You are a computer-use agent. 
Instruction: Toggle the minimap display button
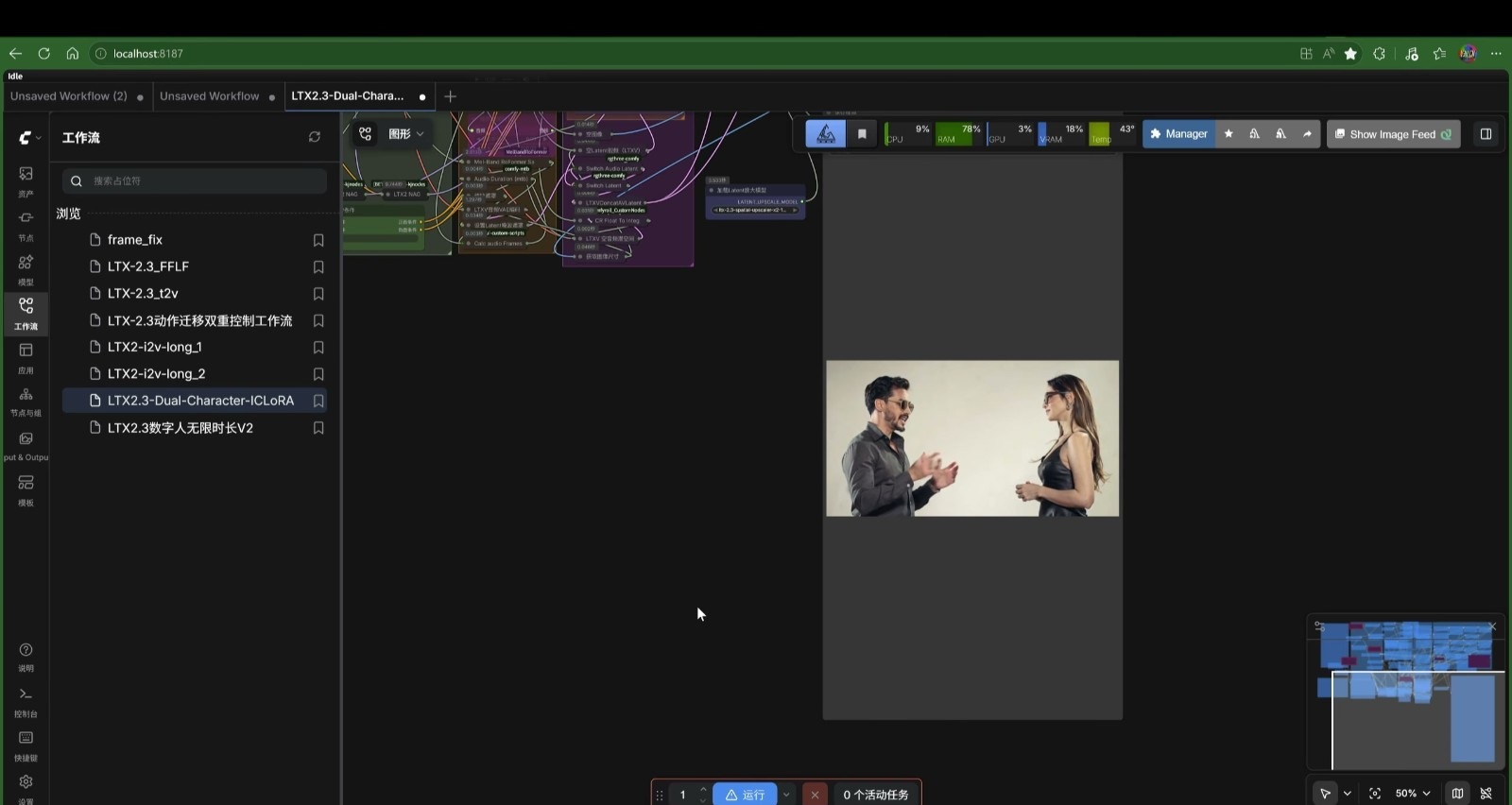(x=1457, y=794)
